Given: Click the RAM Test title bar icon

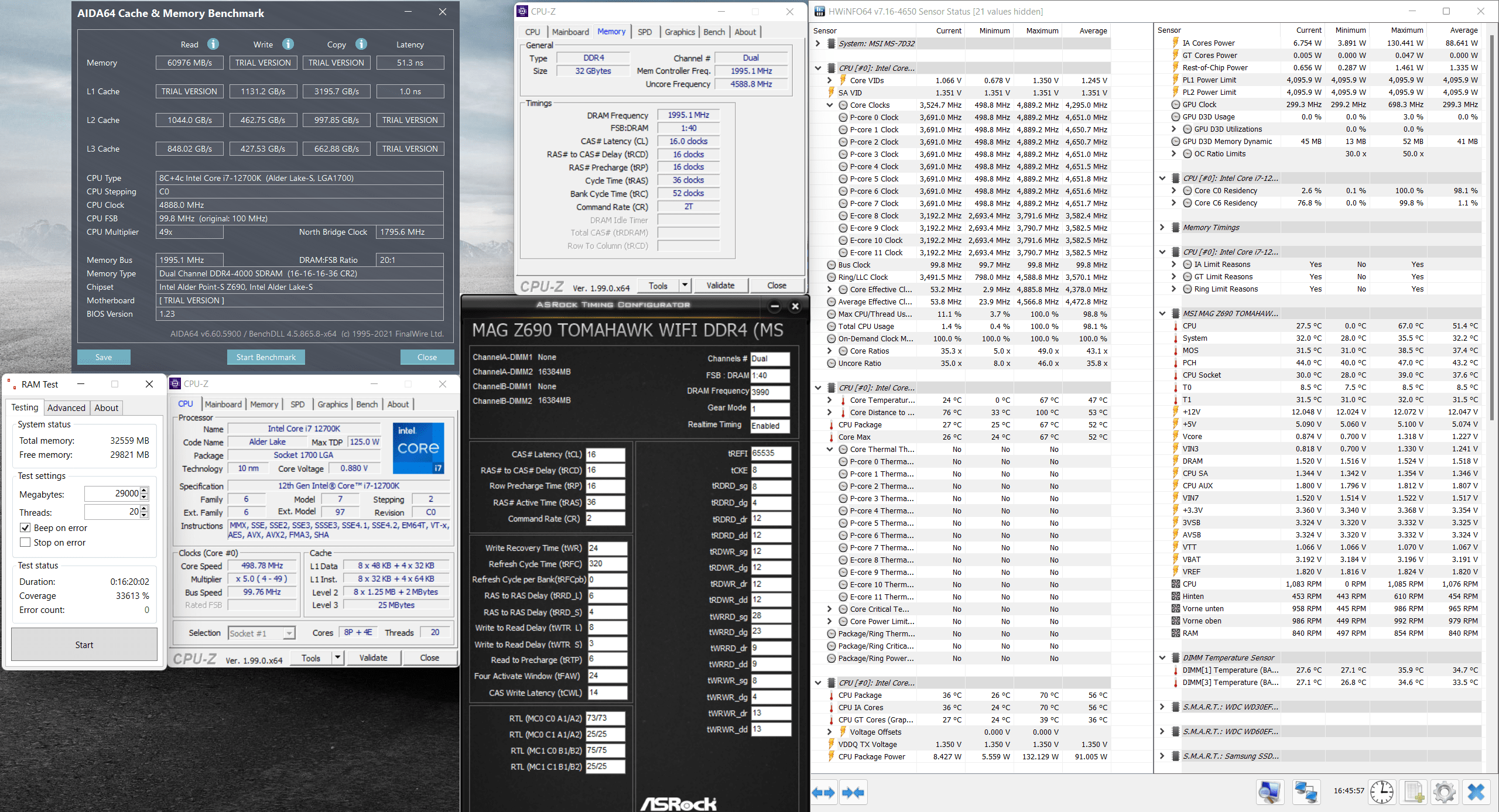Looking at the screenshot, I should pyautogui.click(x=11, y=384).
